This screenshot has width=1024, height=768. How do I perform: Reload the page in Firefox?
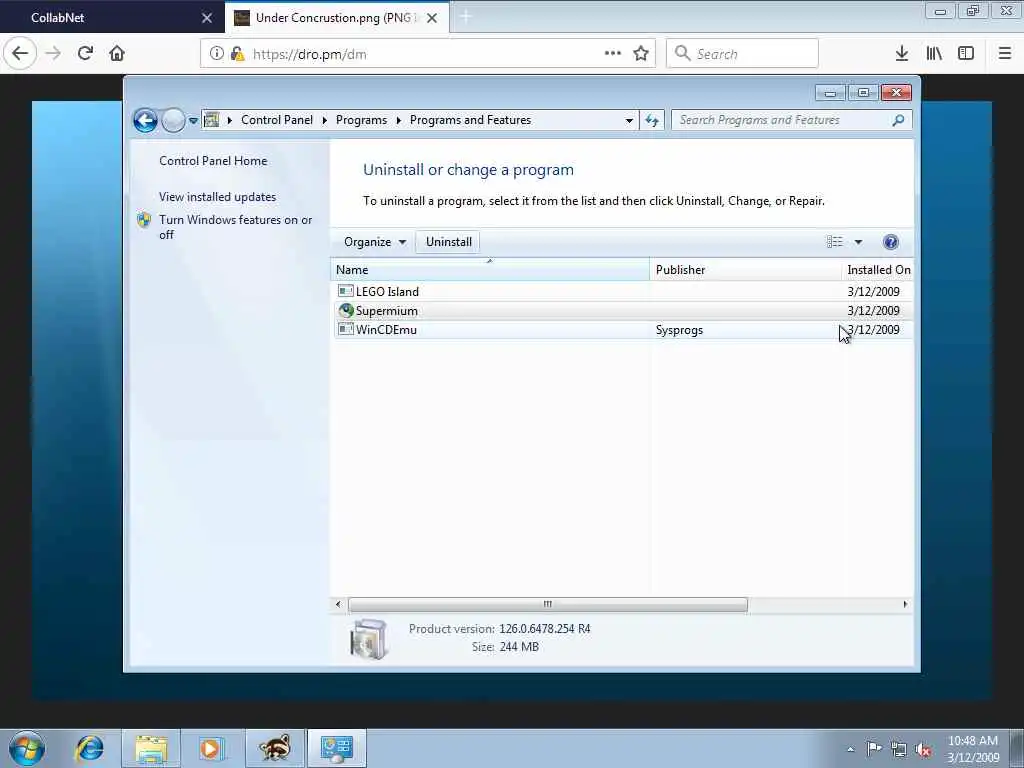85,54
